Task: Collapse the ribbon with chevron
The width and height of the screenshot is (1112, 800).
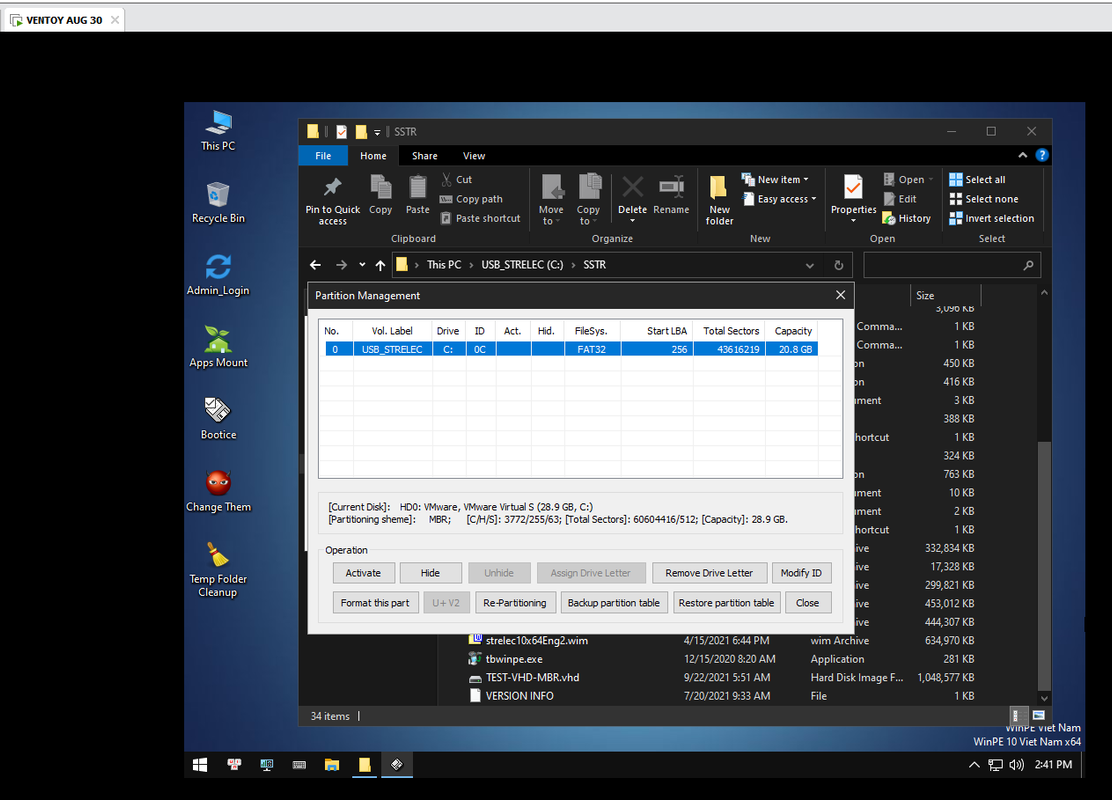Action: 1022,155
